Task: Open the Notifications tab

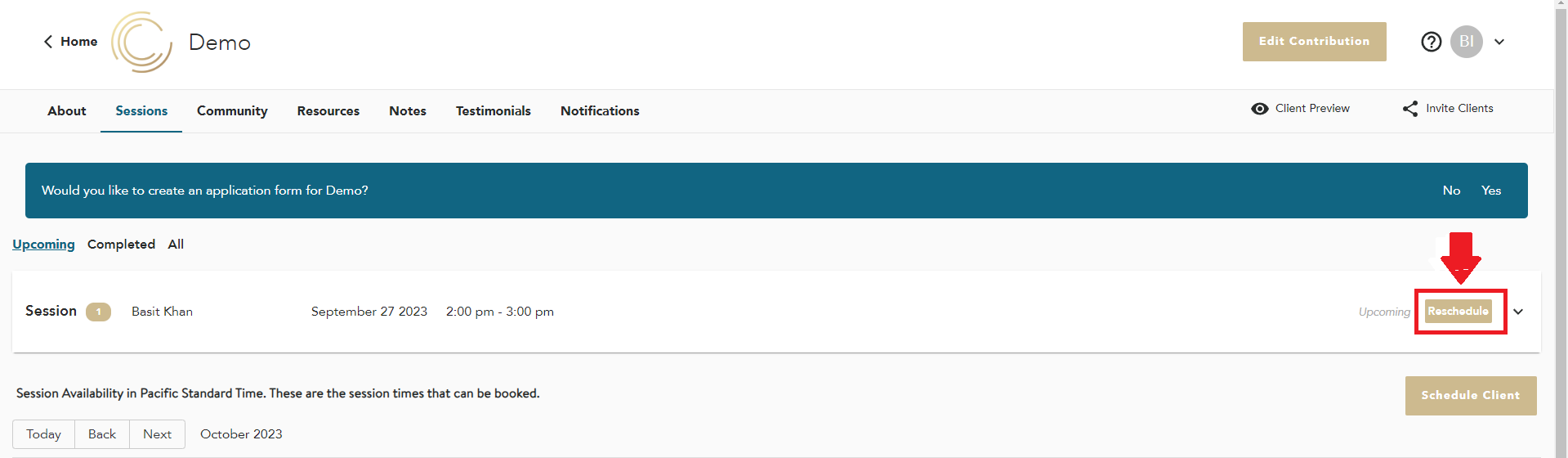Action: pyautogui.click(x=600, y=111)
